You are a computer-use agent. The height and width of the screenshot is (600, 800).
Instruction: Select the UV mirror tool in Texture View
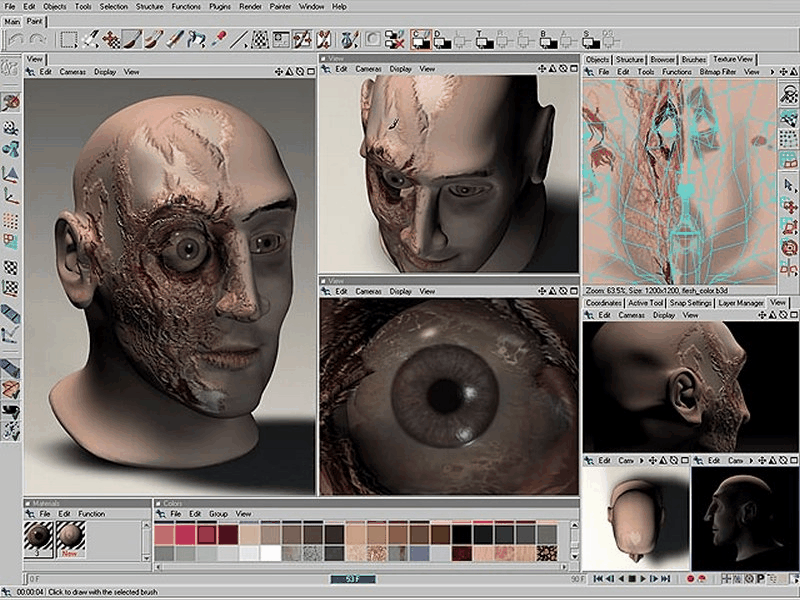coord(789,268)
